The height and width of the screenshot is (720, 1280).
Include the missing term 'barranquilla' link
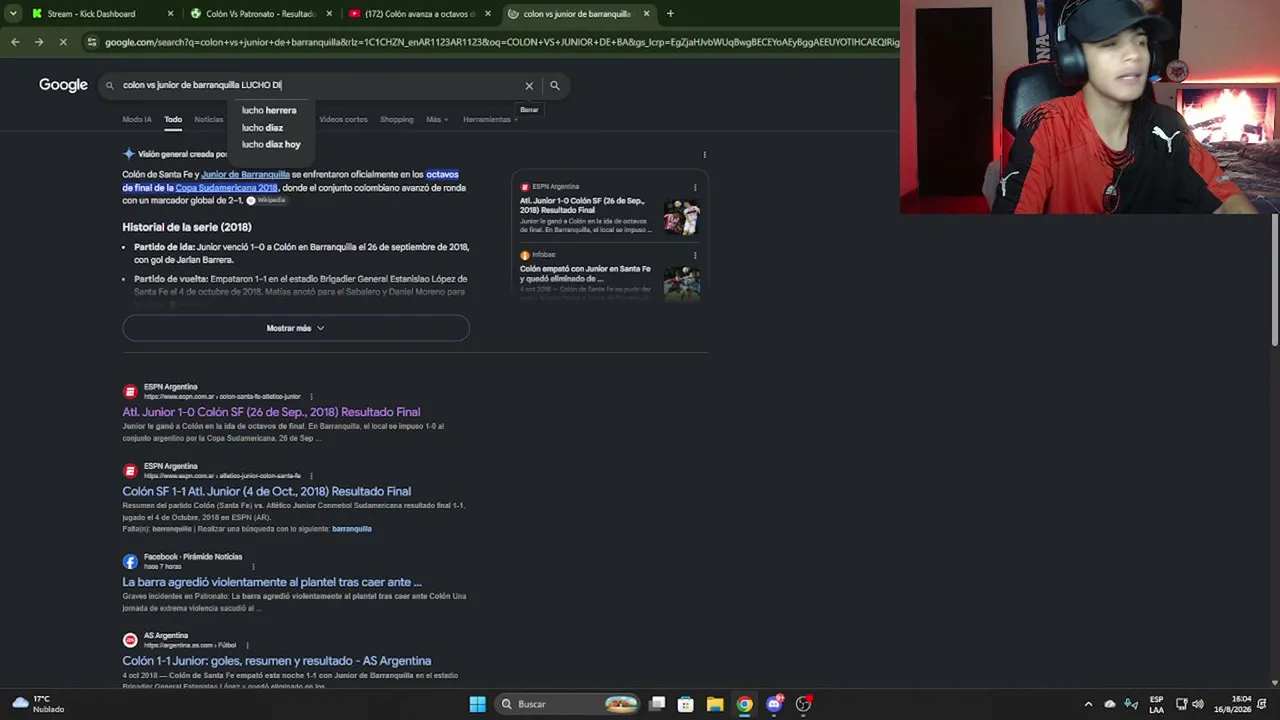[352, 529]
